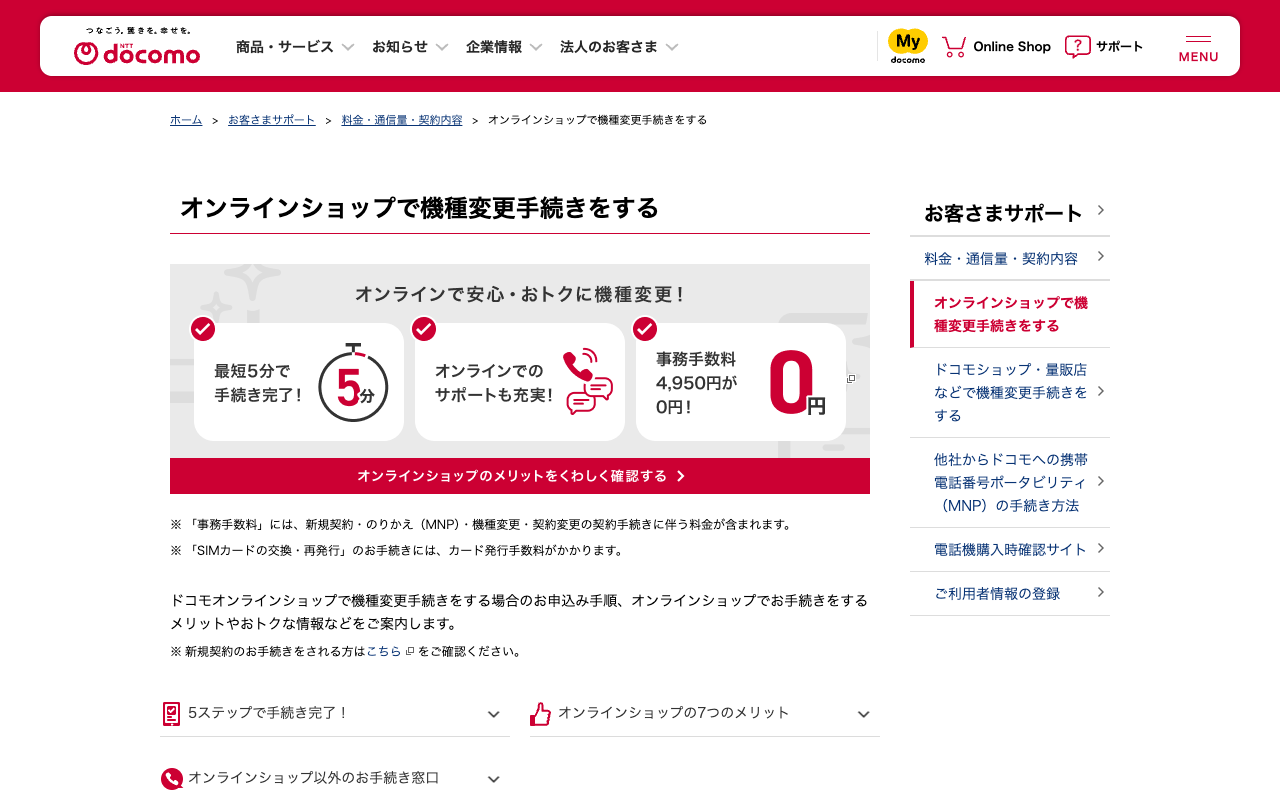Select 料金・通信量・契約内容 in the sidebar
The width and height of the screenshot is (1280, 800).
1010,259
